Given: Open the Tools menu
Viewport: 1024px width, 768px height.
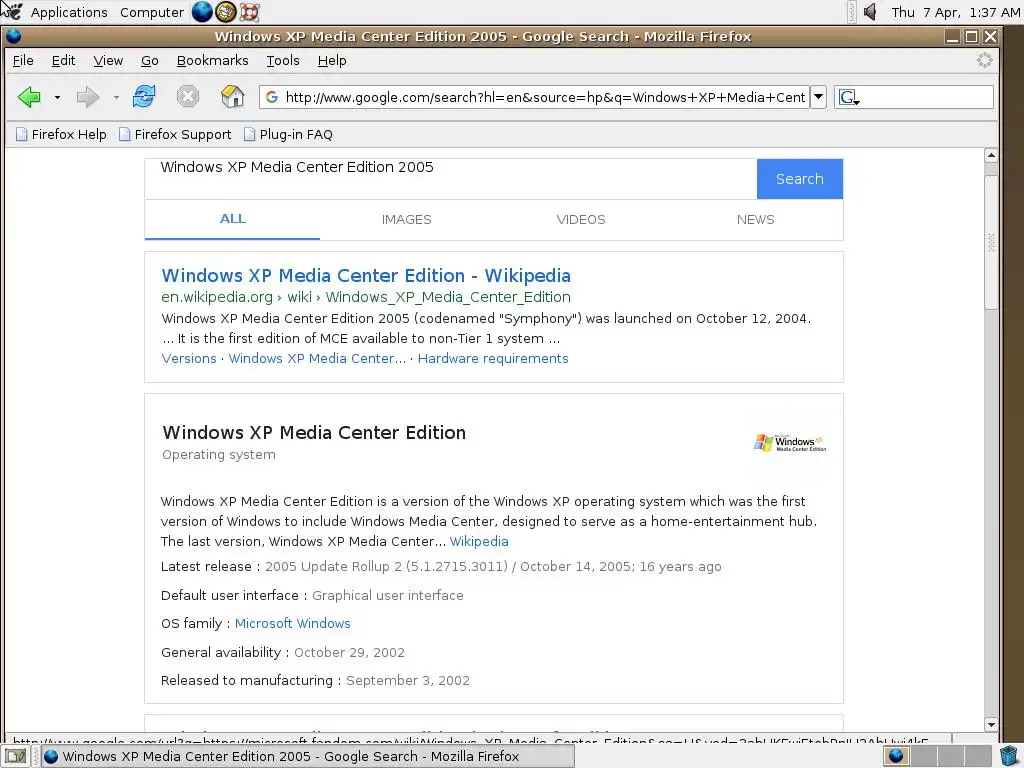Looking at the screenshot, I should [x=283, y=61].
